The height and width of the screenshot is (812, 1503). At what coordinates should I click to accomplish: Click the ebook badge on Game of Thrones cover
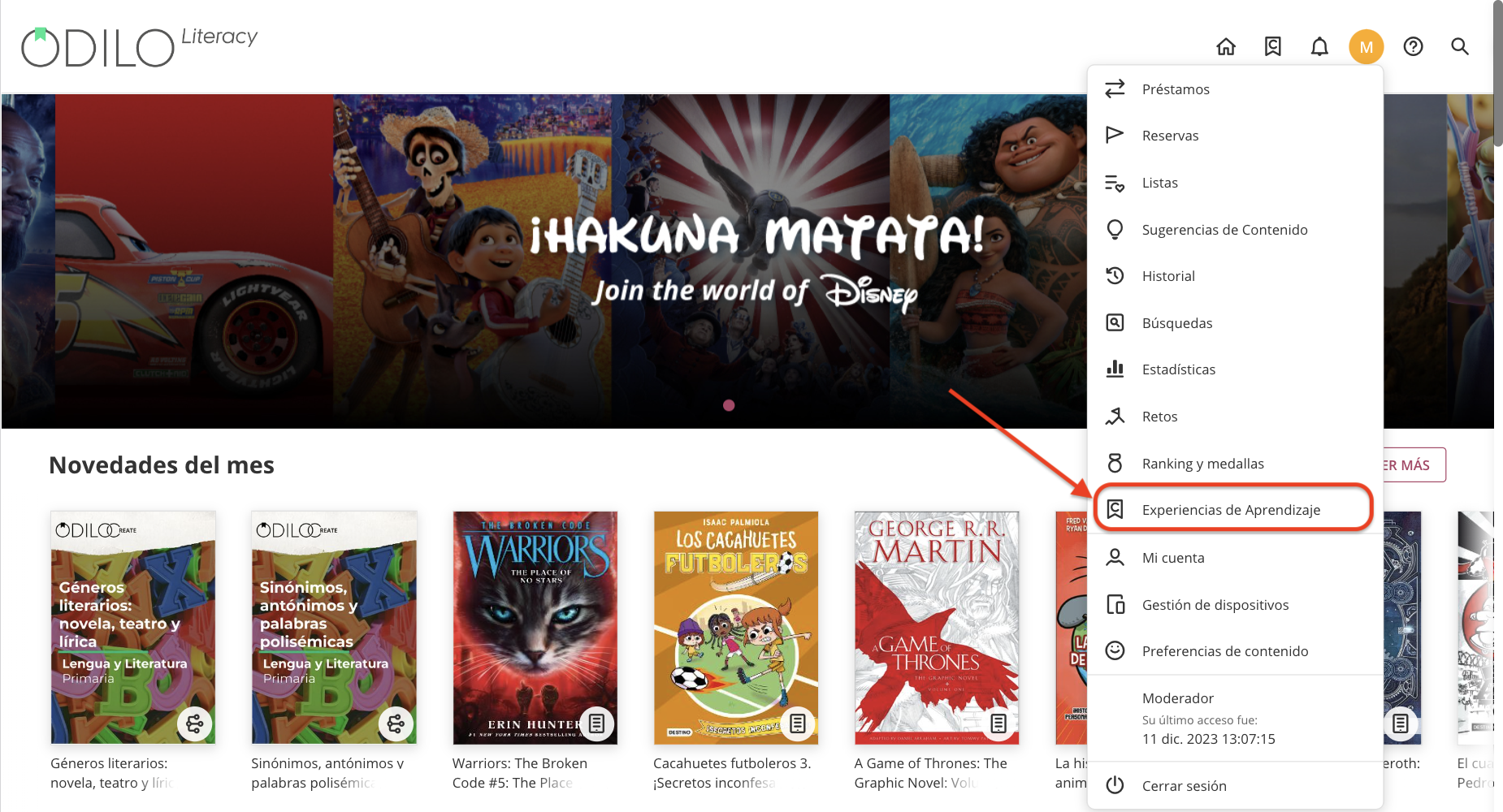click(999, 723)
